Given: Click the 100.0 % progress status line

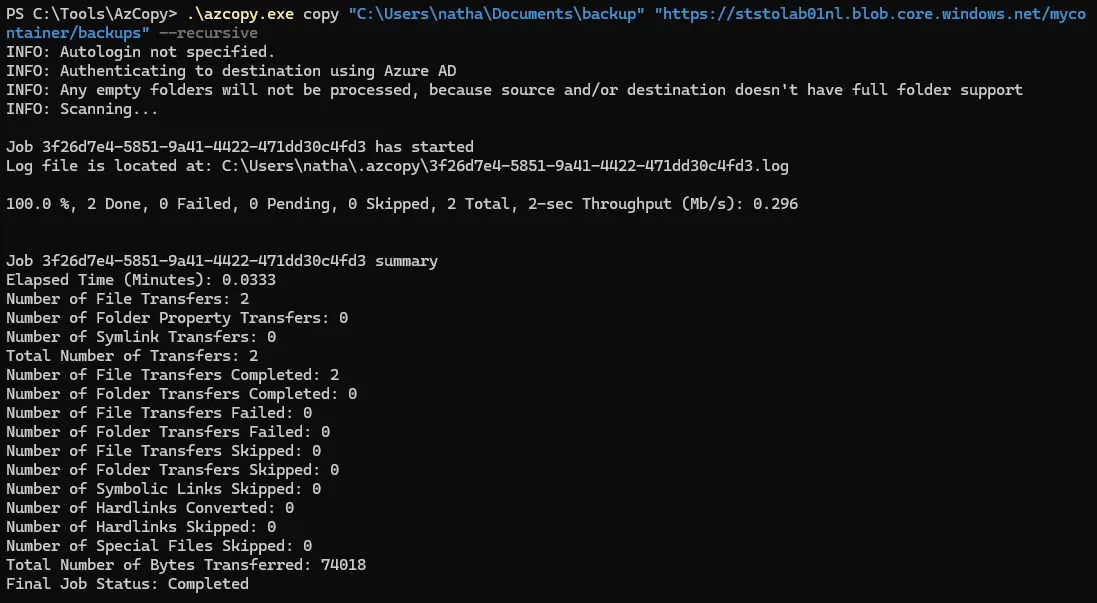Looking at the screenshot, I should 402,204.
